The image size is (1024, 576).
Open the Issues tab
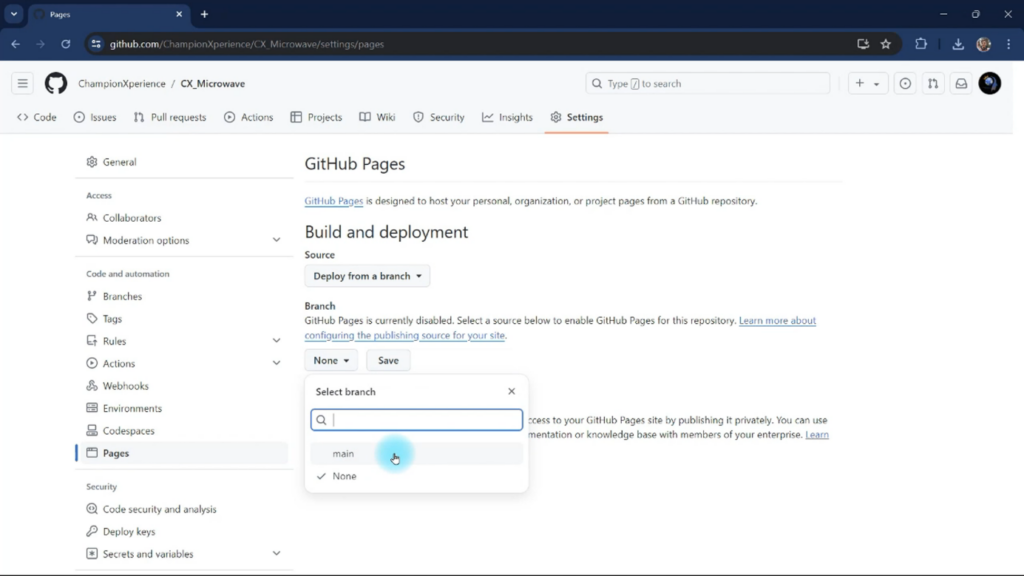click(95, 117)
